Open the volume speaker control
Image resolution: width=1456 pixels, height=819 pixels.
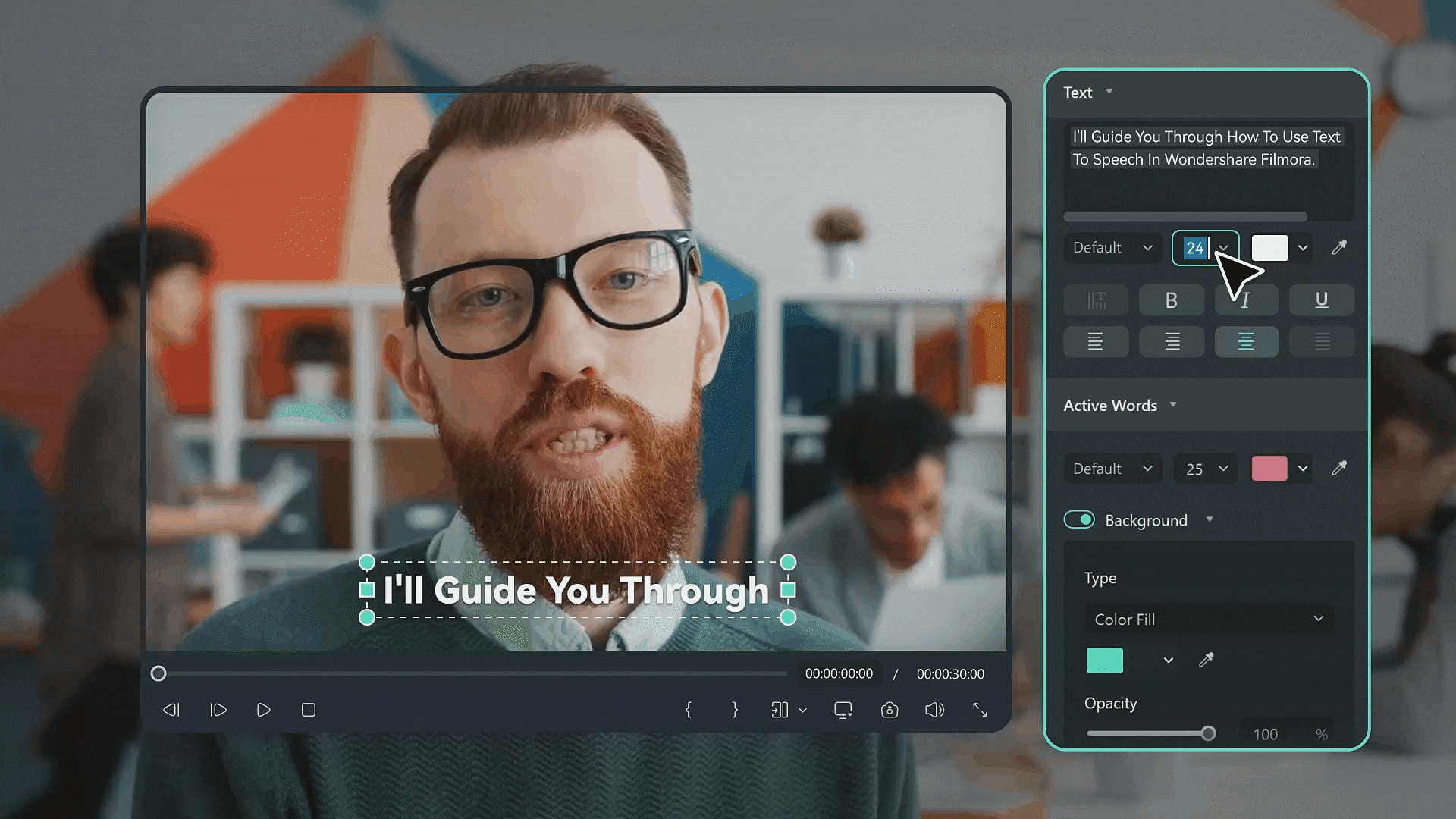point(934,710)
